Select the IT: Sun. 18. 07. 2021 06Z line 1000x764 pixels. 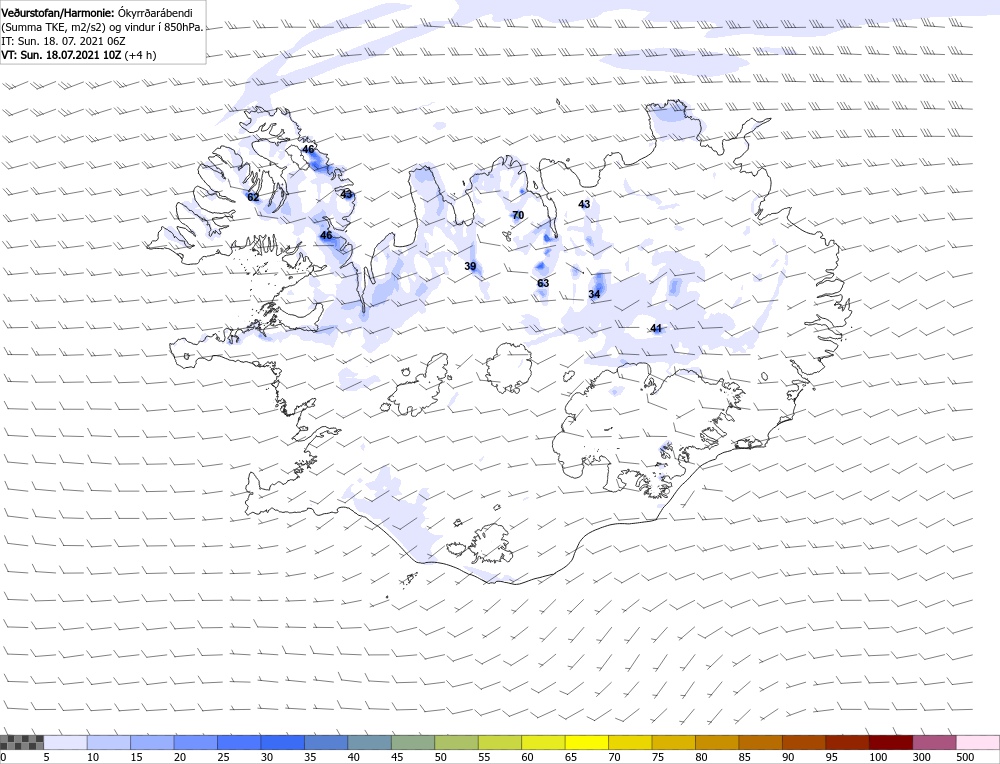click(64, 41)
